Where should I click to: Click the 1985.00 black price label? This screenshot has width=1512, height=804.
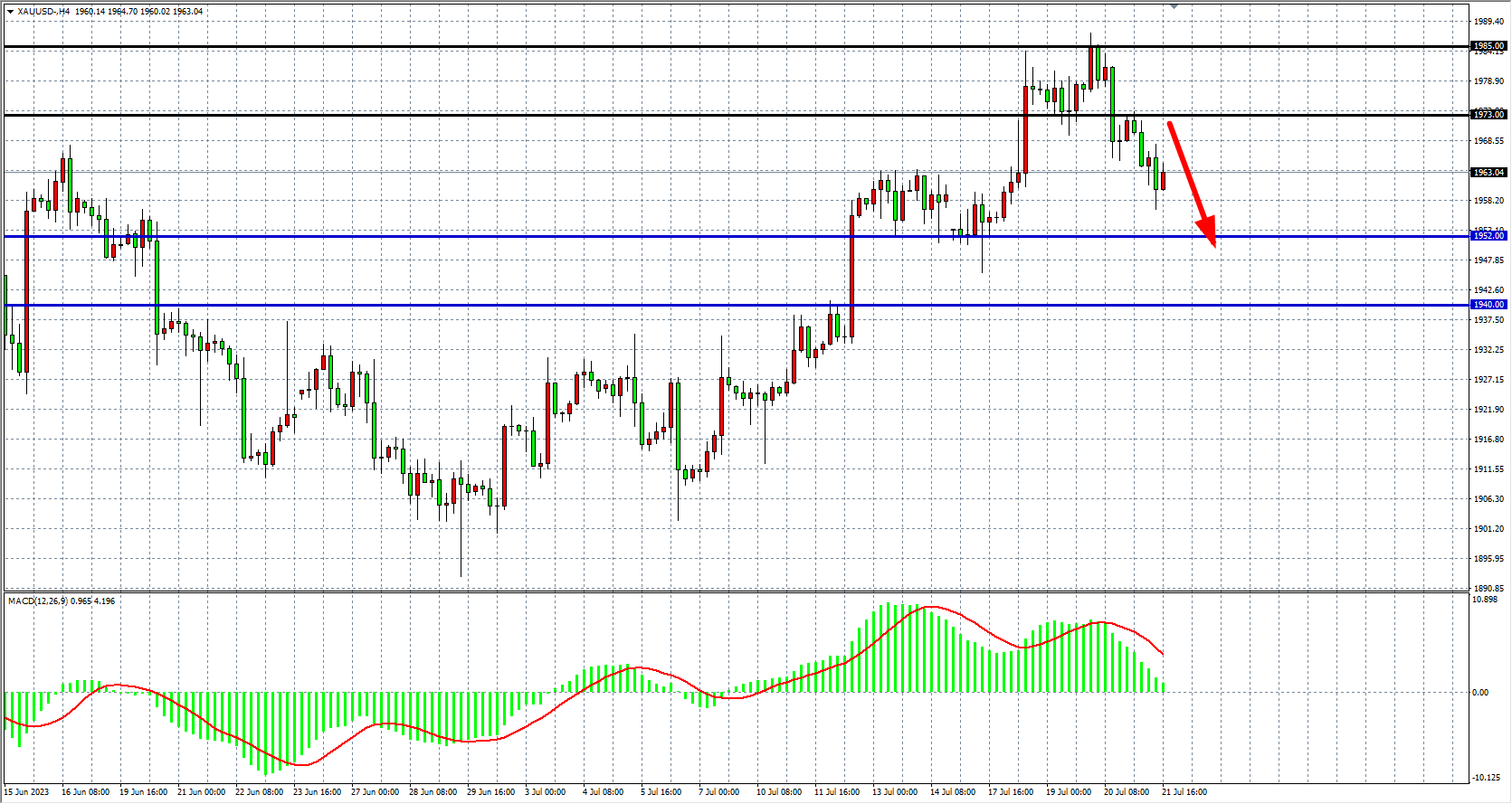(1488, 46)
